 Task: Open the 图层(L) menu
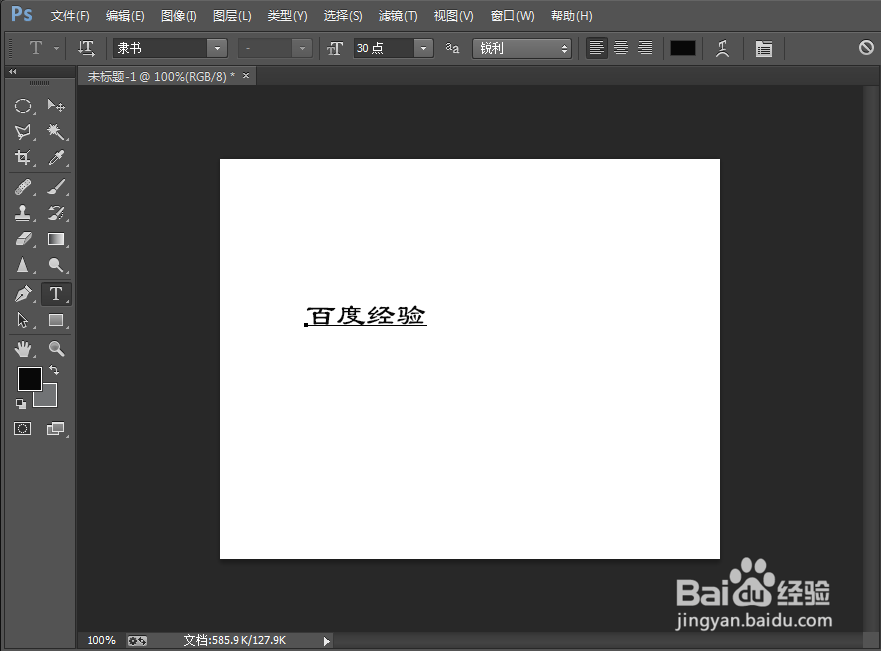tap(231, 16)
